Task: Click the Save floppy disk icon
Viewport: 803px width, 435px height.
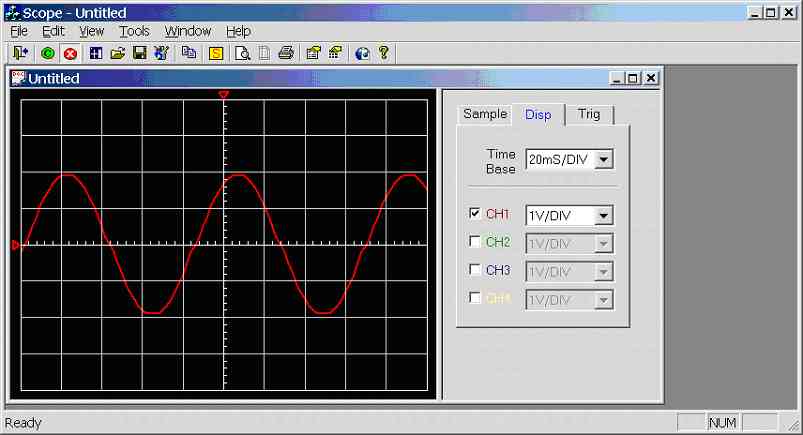Action: [140, 53]
